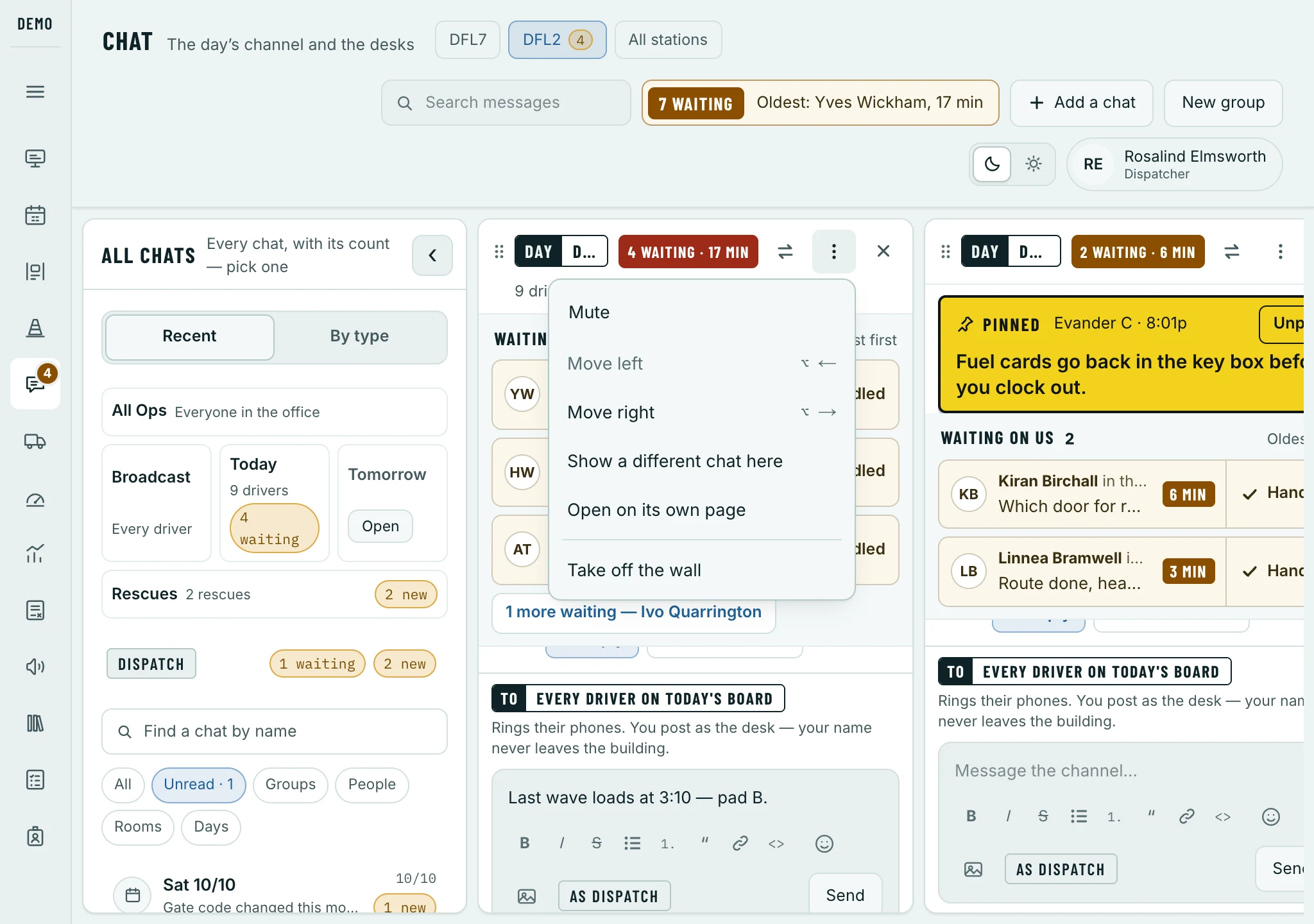Open the speaker icon in the sidebar
The image size is (1314, 924).
[35, 667]
